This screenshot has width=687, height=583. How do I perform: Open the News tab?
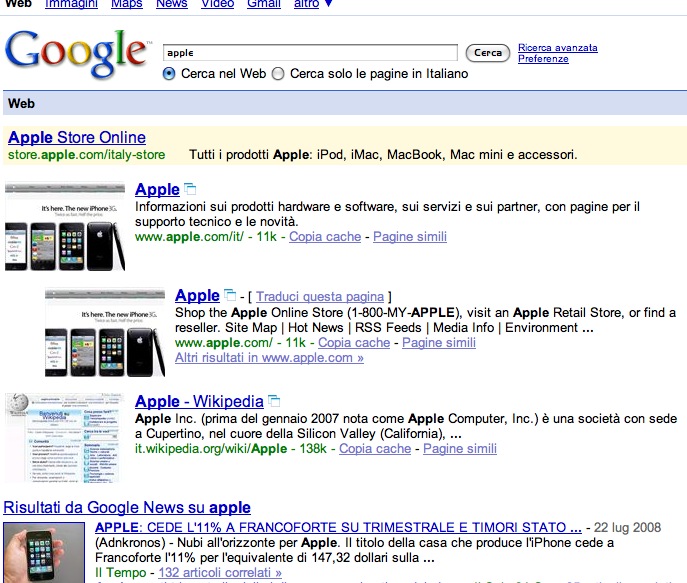coord(172,4)
